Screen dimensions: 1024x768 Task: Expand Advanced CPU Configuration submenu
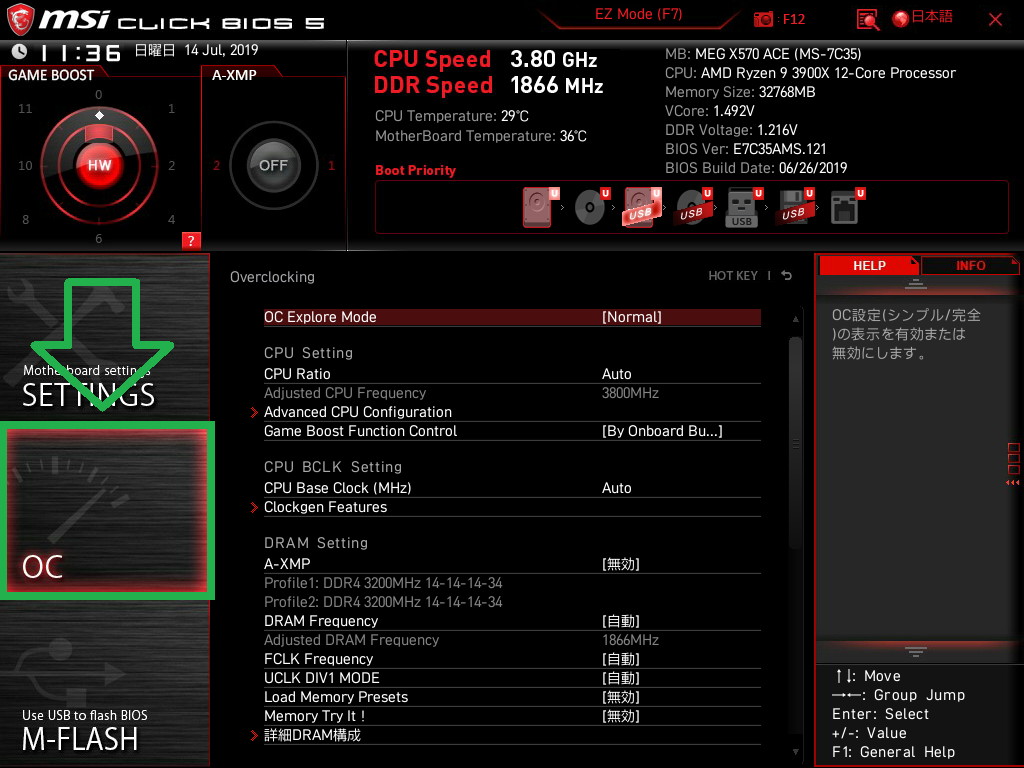[357, 412]
